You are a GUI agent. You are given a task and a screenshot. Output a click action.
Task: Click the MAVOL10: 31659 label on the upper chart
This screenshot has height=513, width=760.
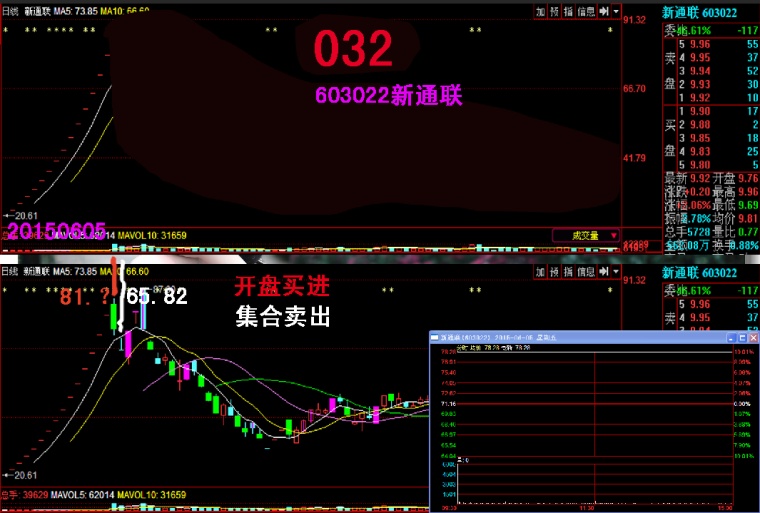pos(152,236)
